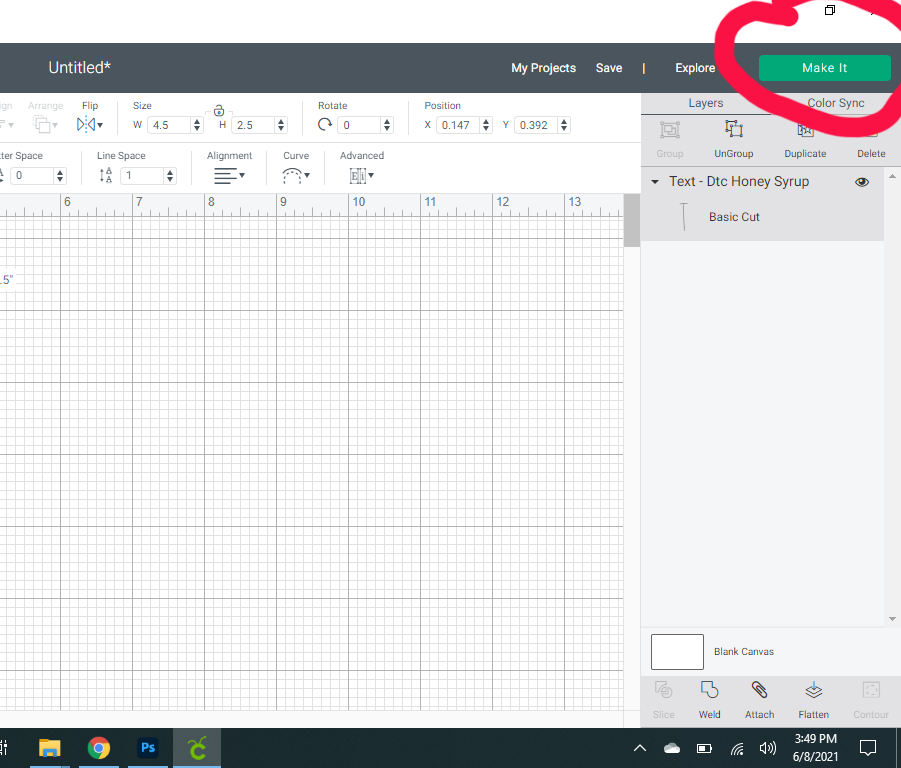Open the Advanced text dropdown

tap(361, 176)
